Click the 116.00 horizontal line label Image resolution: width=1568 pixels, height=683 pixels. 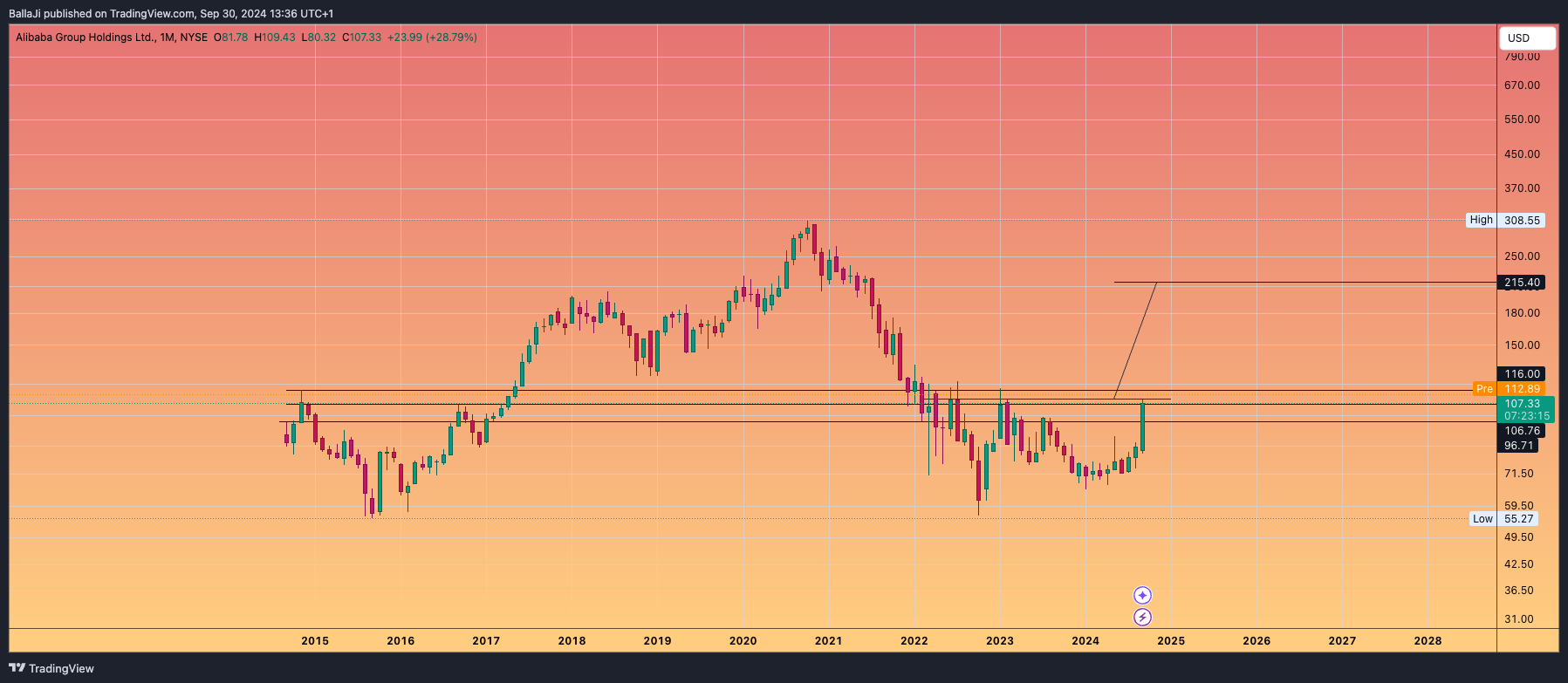click(1523, 374)
